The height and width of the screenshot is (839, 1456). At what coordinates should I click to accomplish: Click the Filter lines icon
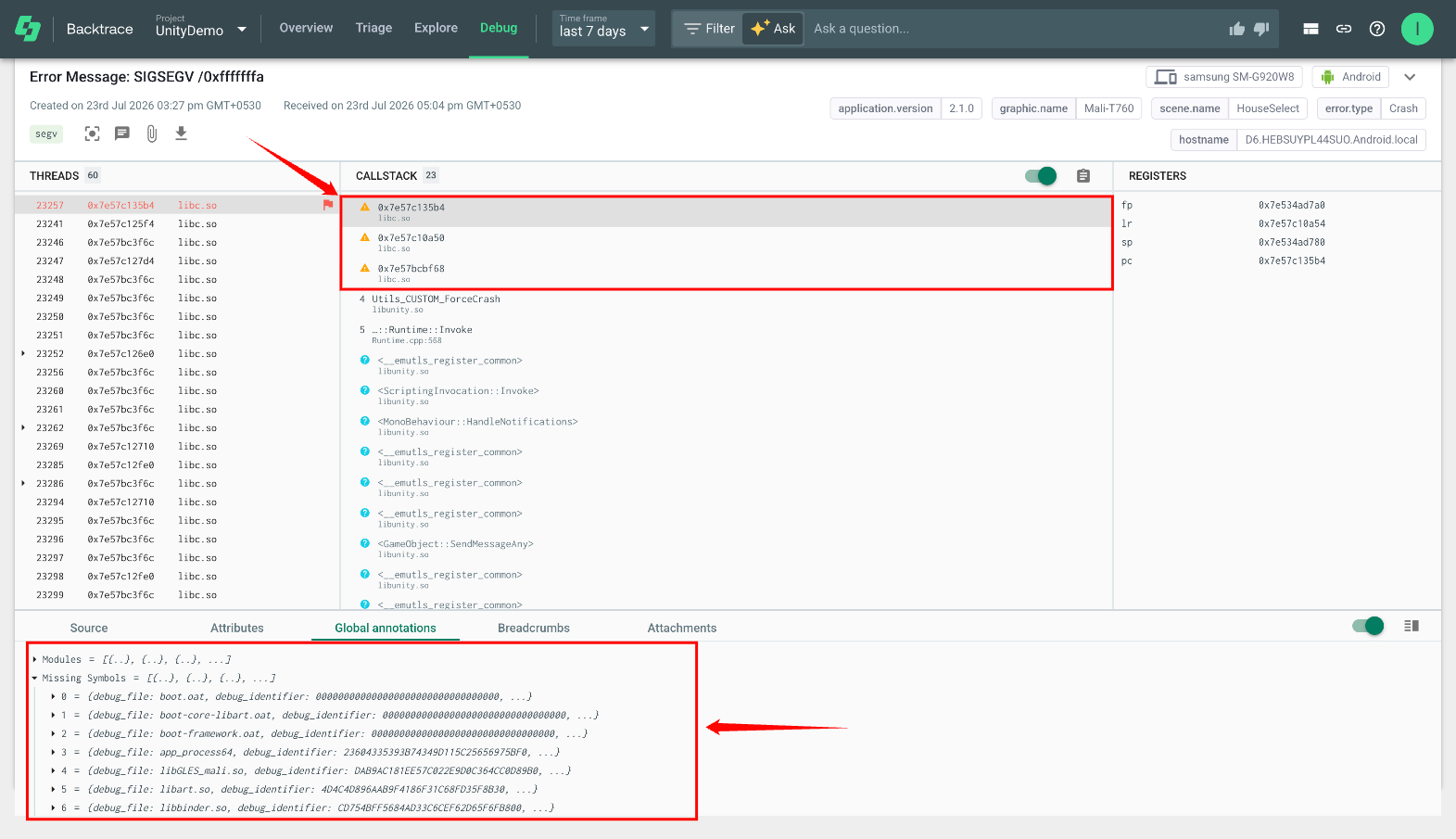pyautogui.click(x=692, y=29)
